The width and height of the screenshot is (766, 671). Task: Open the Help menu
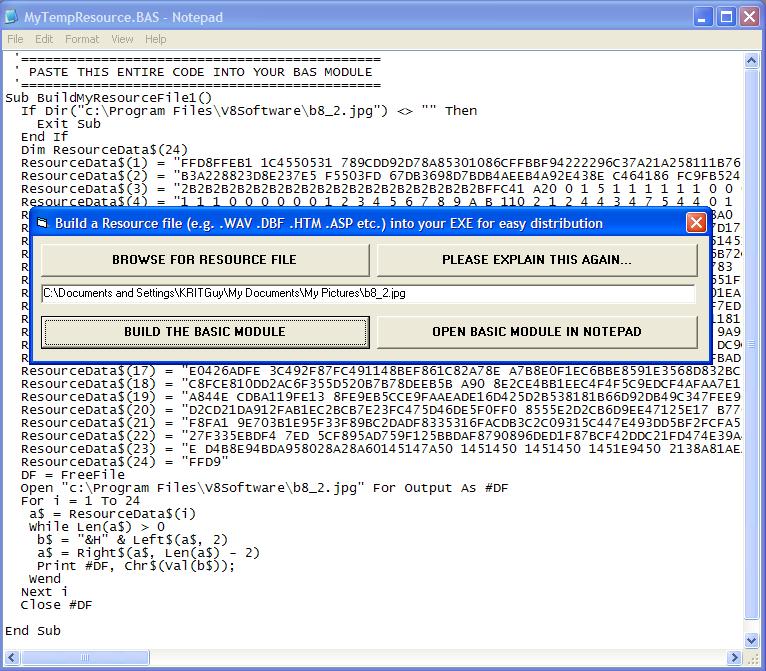[x=156, y=39]
